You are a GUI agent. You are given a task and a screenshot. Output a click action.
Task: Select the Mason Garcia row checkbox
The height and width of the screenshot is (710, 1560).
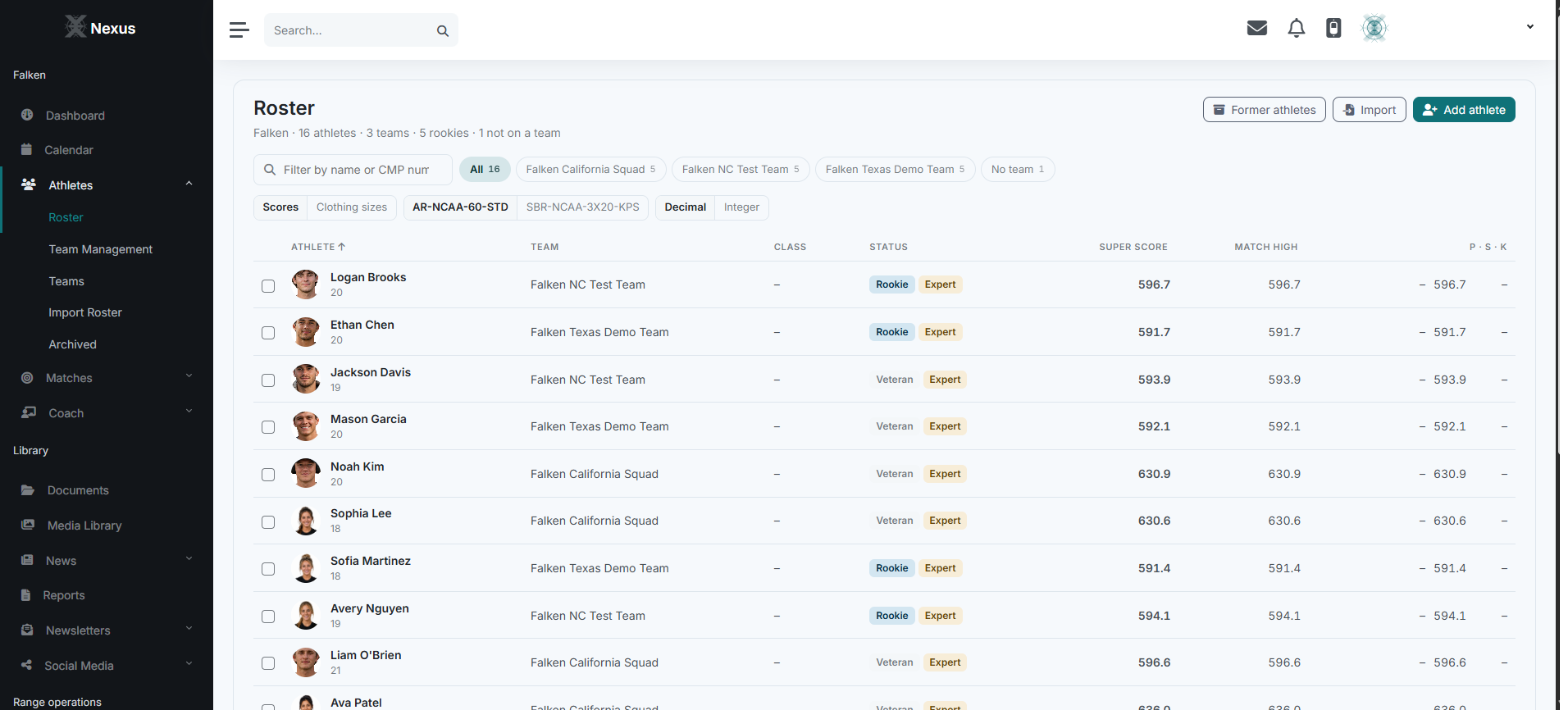pyautogui.click(x=268, y=427)
